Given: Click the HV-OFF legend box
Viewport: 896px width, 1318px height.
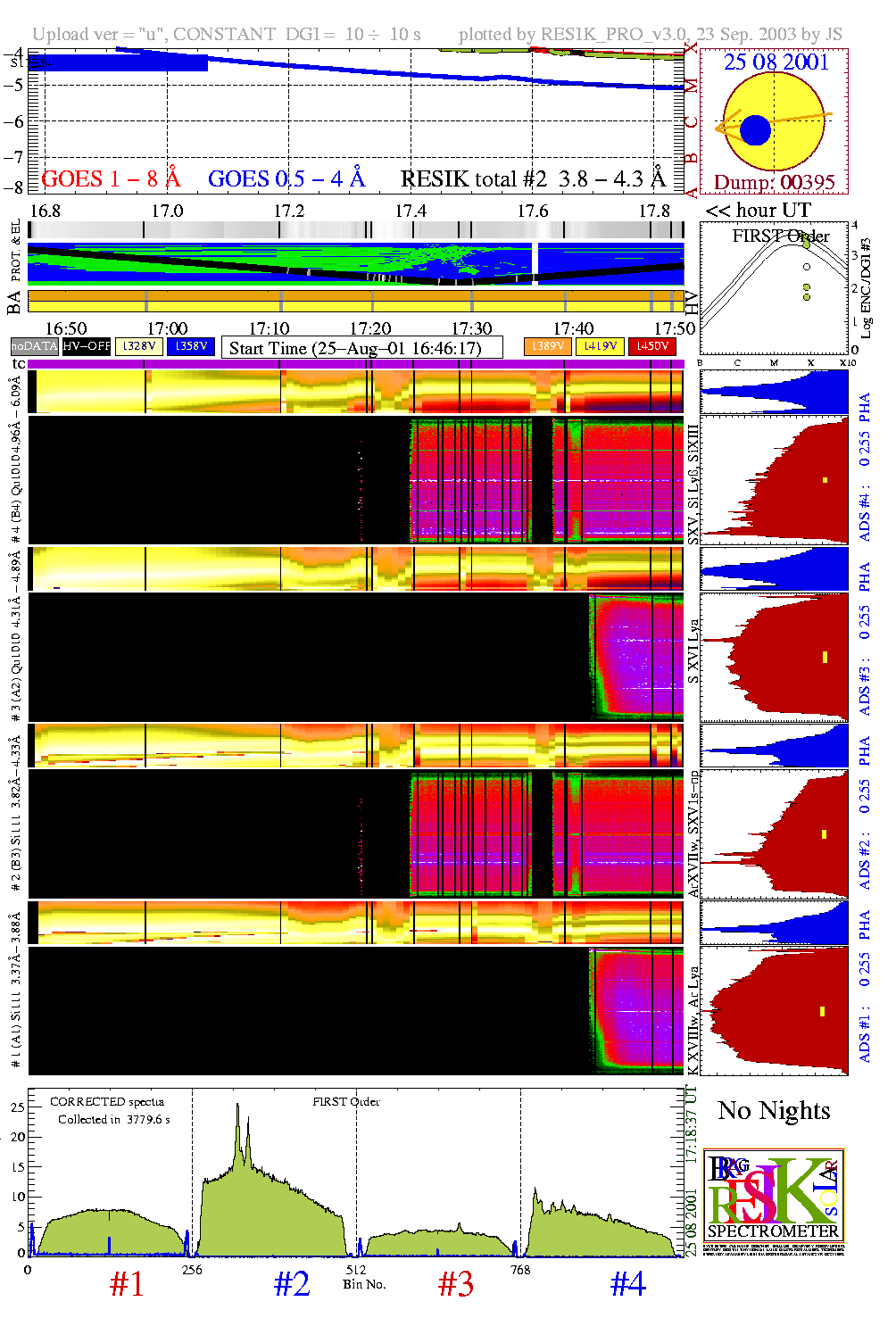Looking at the screenshot, I should [87, 346].
